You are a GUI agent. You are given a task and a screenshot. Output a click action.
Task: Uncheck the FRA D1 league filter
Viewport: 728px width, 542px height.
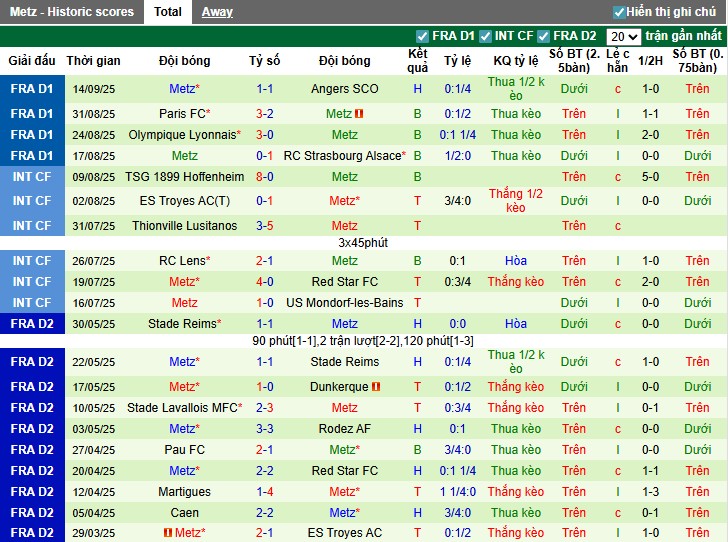(422, 36)
